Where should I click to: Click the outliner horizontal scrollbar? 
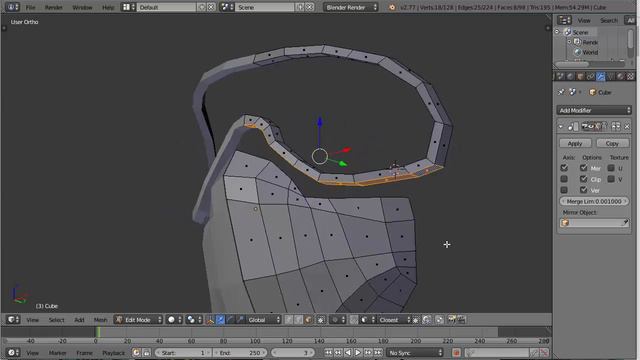pos(572,64)
